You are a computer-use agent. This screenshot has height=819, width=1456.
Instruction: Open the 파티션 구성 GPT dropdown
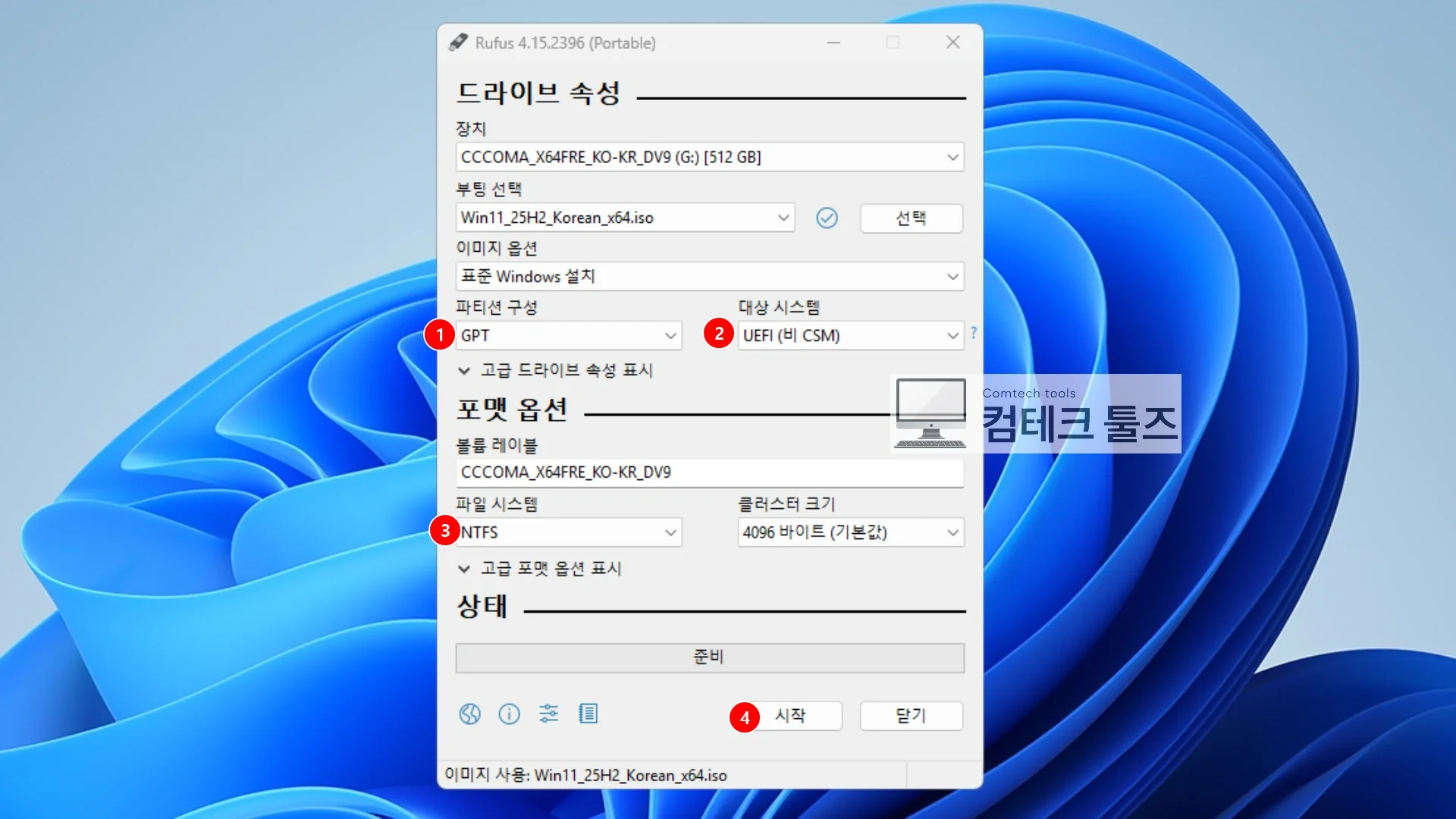[569, 335]
